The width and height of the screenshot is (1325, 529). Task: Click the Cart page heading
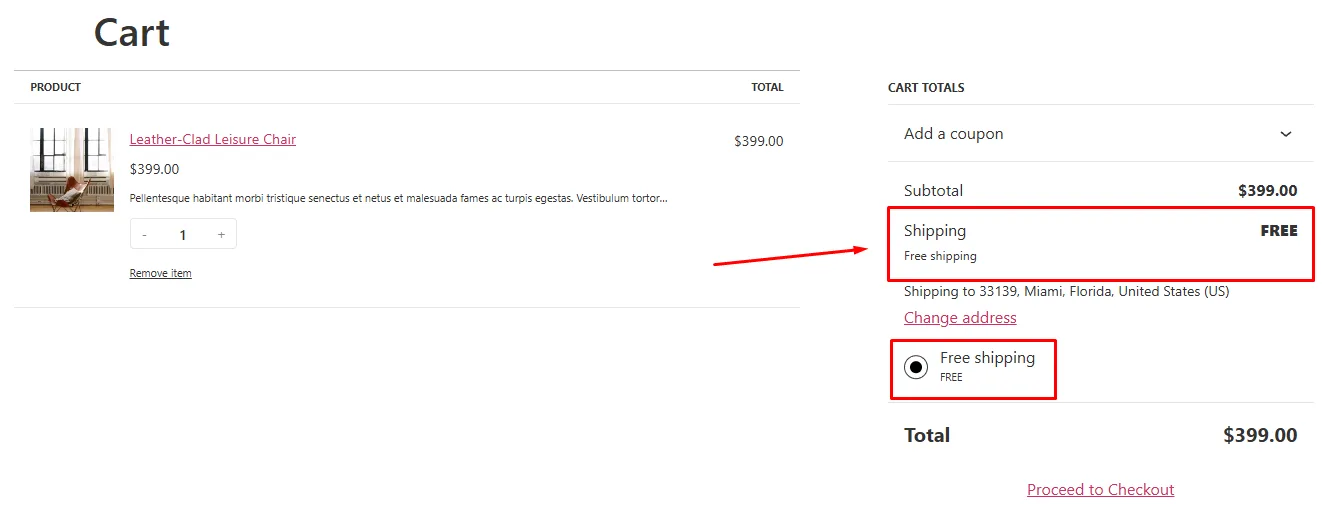pos(132,33)
